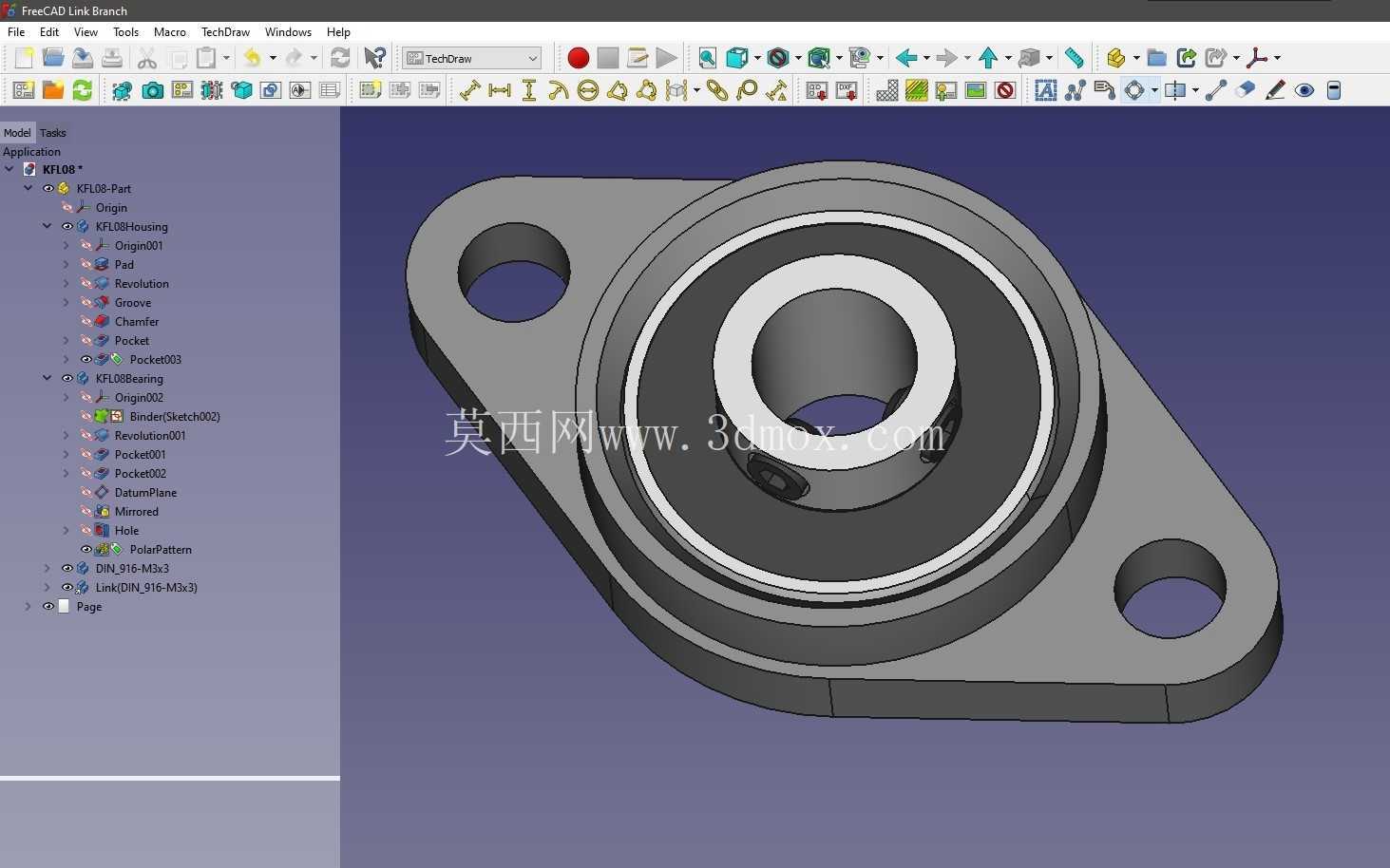Toggle visibility eye of KFL08-Part
1390x868 pixels.
click(x=48, y=188)
